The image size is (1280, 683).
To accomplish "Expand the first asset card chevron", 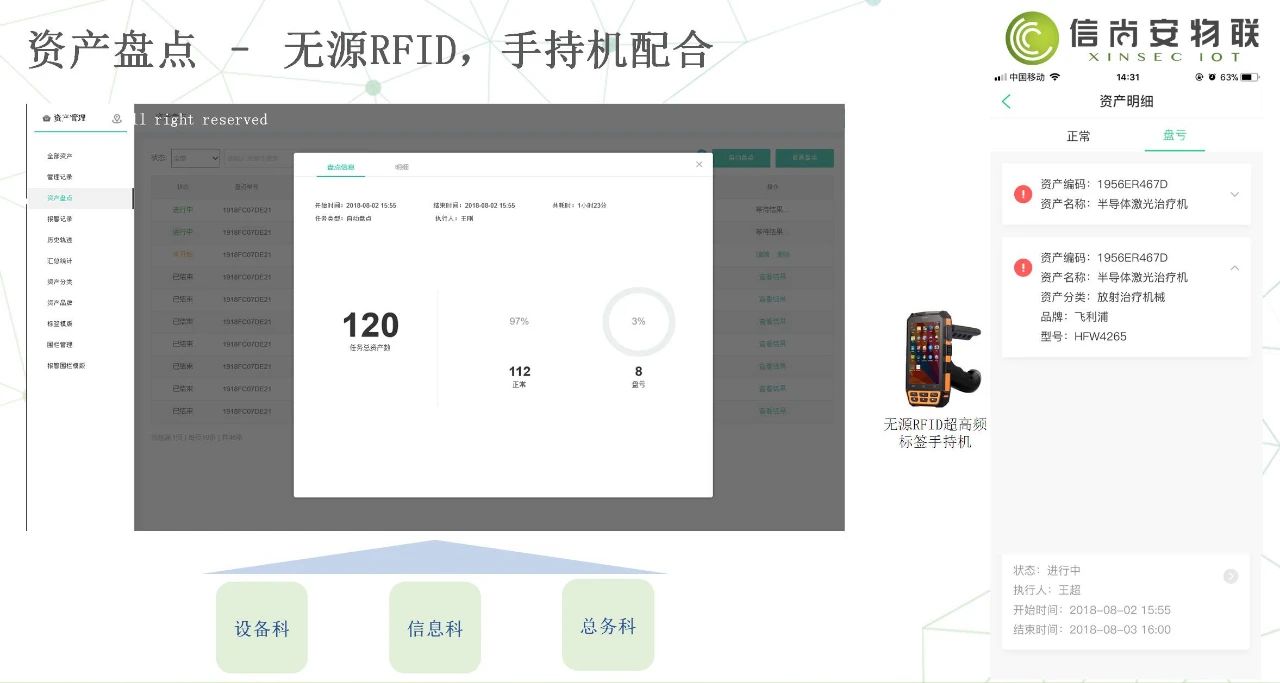I will click(1234, 194).
